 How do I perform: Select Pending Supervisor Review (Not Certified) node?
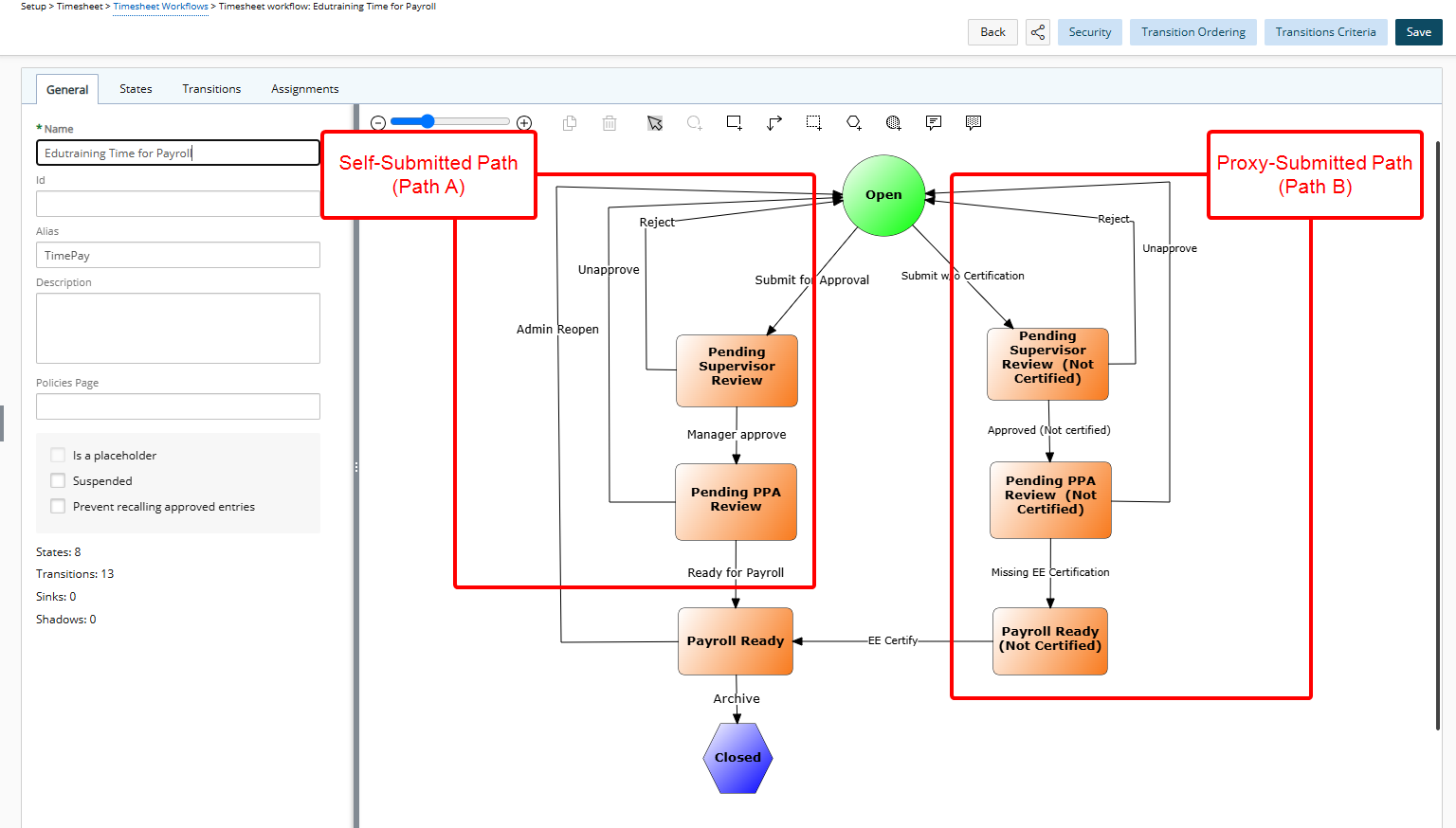coord(1047,364)
